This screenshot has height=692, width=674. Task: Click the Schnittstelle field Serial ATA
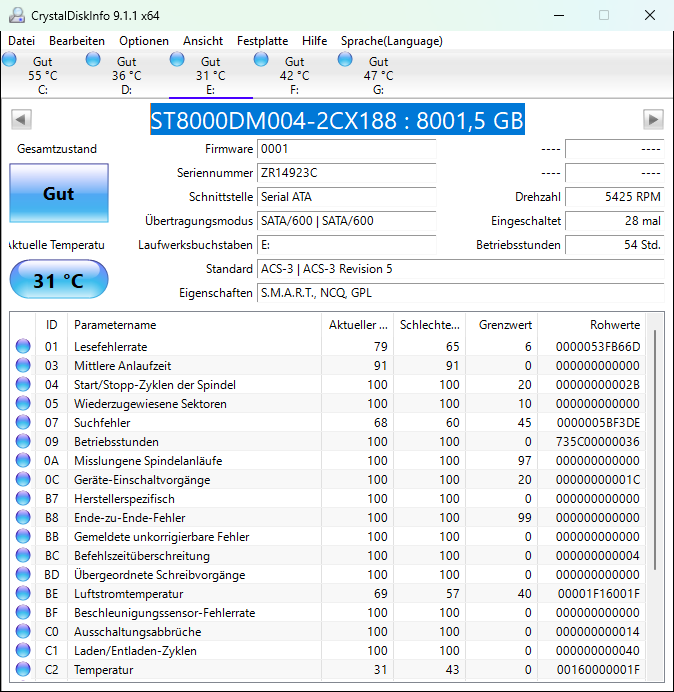(346, 197)
